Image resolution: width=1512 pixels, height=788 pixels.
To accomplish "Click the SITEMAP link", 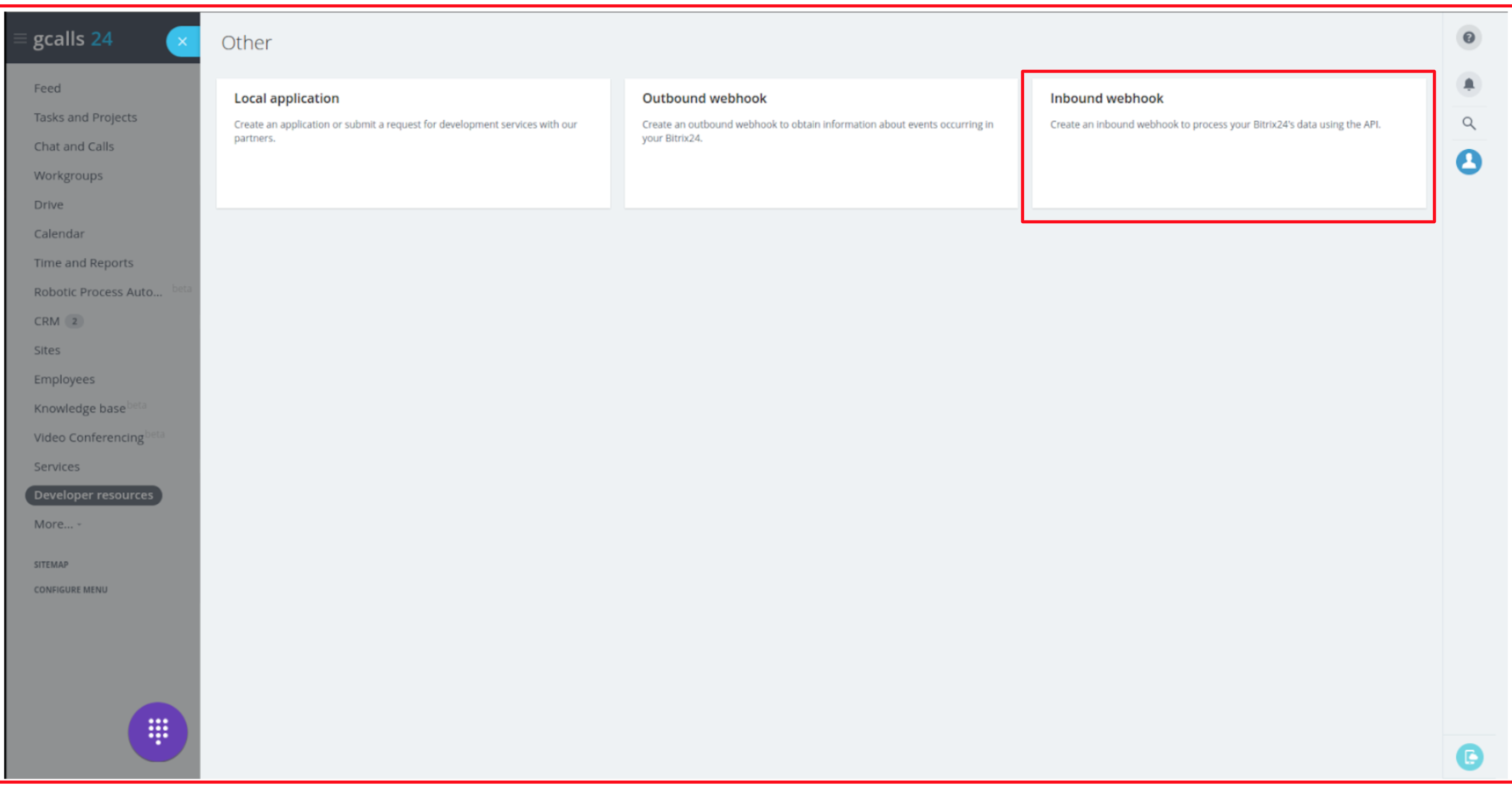I will click(51, 564).
